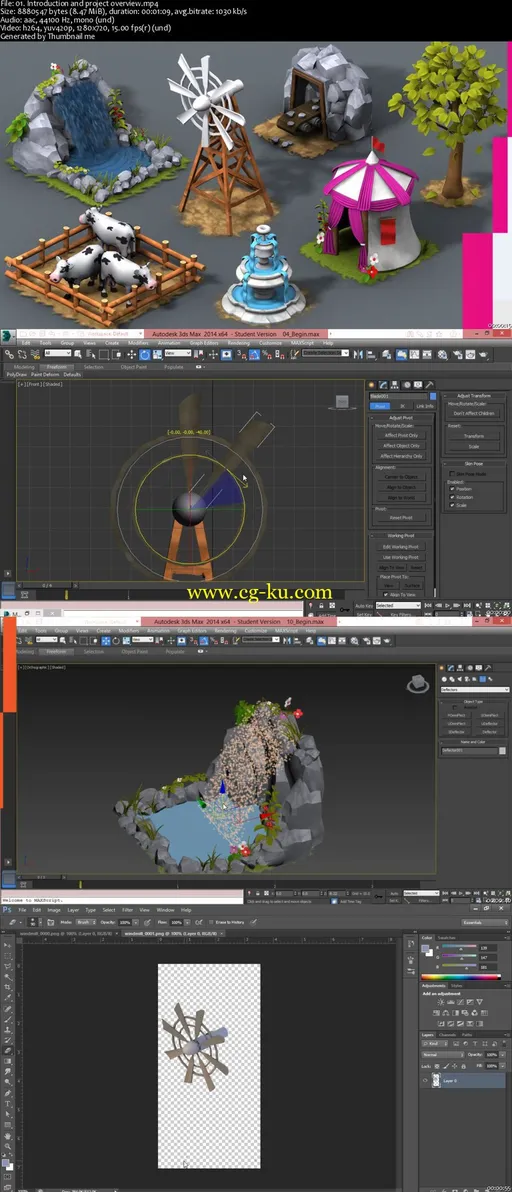Select the Magic Wand tool in Photoshop
512x1192 pixels.
click(8, 977)
